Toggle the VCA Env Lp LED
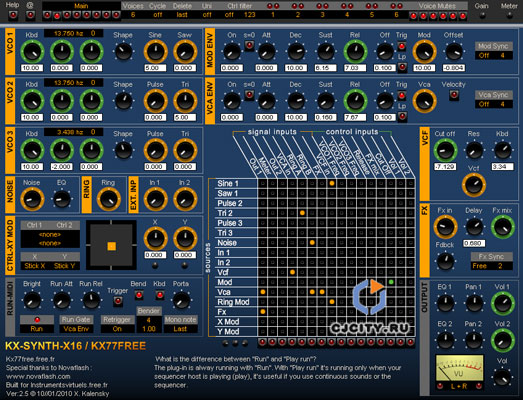The image size is (523, 400). pos(402,117)
